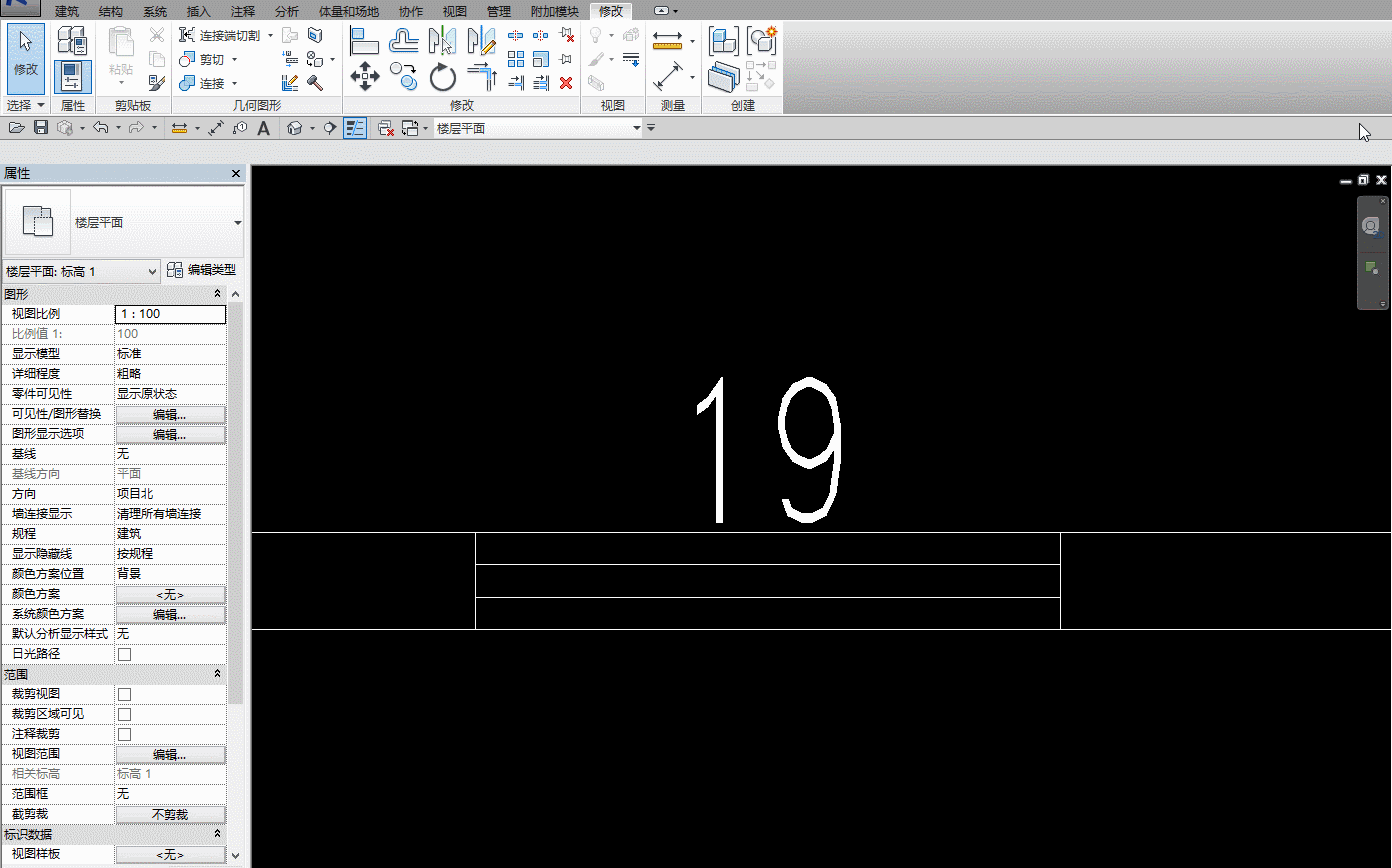Open the 建筑 ribbon tab
1392x868 pixels.
67,11
